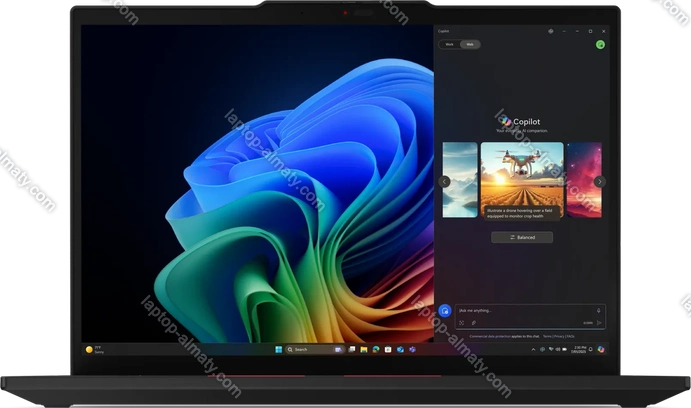The height and width of the screenshot is (408, 691).
Task: Click the Copilot plugins icon in title bar
Action: coord(551,31)
